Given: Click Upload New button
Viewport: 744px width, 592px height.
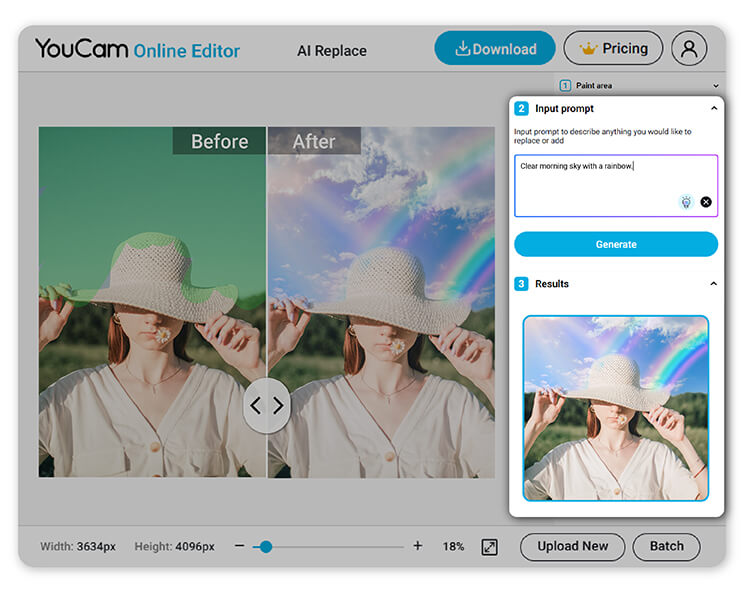Looking at the screenshot, I should click(572, 547).
